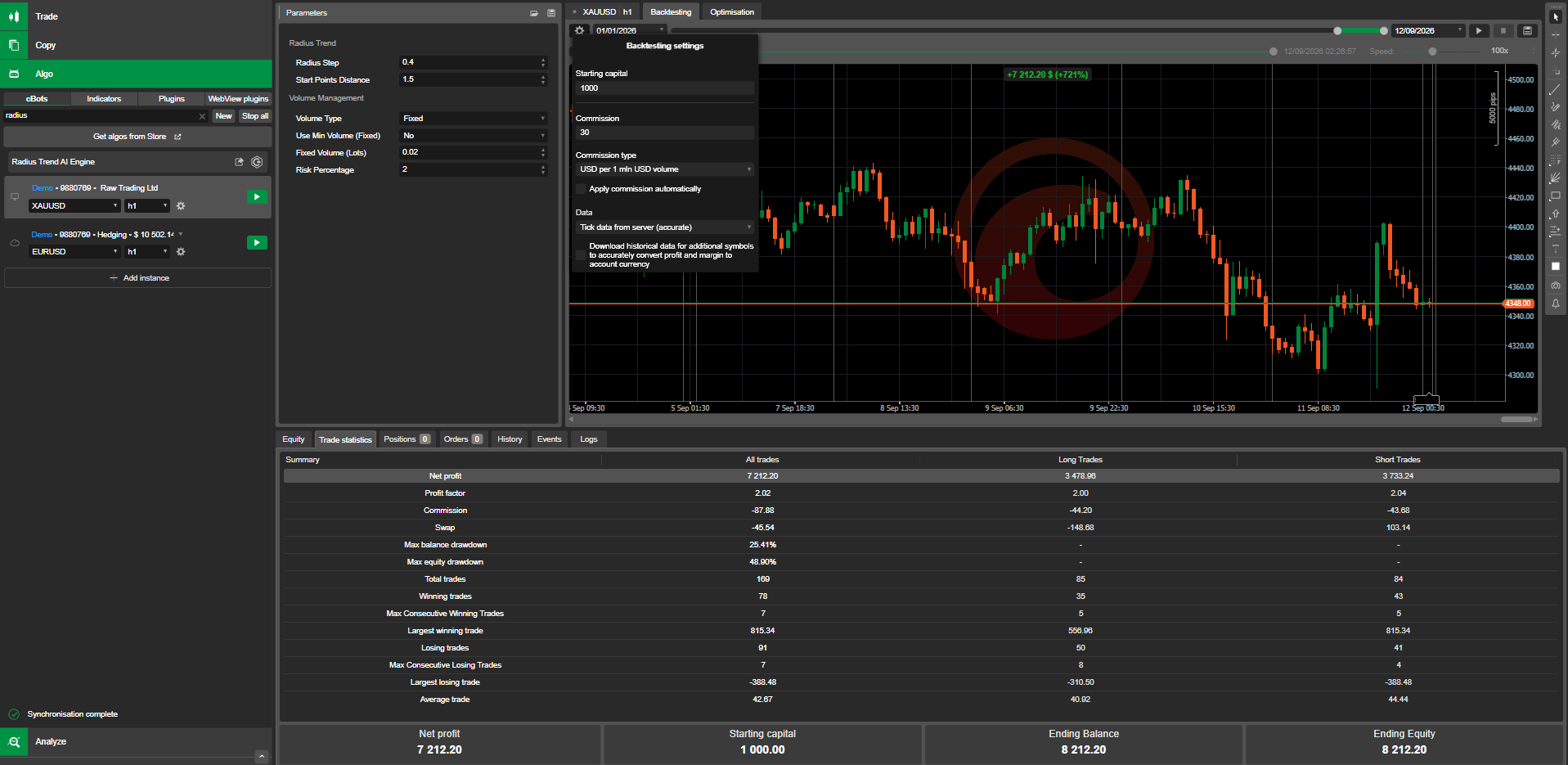Start backtesting with the play button
This screenshot has height=765, width=1568.
click(1479, 30)
